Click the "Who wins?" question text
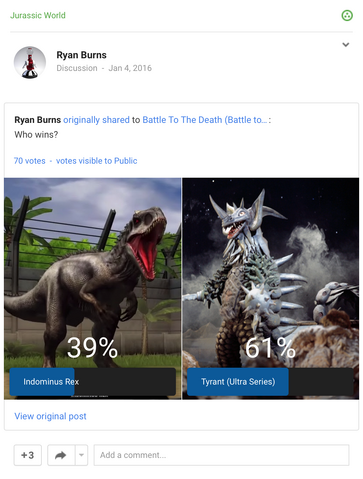The image size is (363, 479). pyautogui.click(x=36, y=135)
